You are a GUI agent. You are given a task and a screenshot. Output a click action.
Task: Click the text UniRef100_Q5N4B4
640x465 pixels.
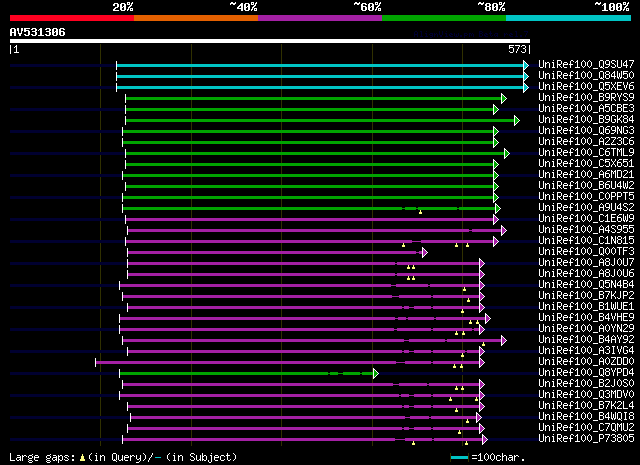click(586, 285)
